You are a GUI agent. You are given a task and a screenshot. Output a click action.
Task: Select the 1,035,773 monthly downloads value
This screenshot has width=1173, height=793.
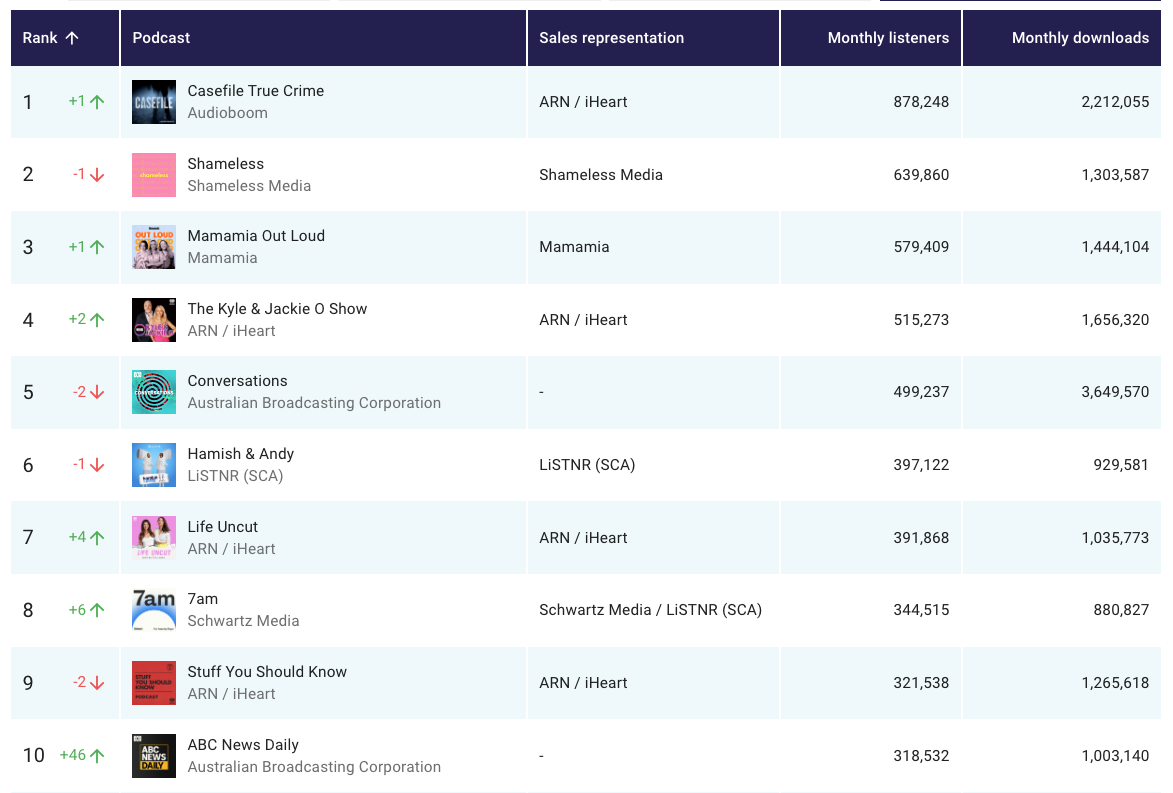[x=1115, y=538]
